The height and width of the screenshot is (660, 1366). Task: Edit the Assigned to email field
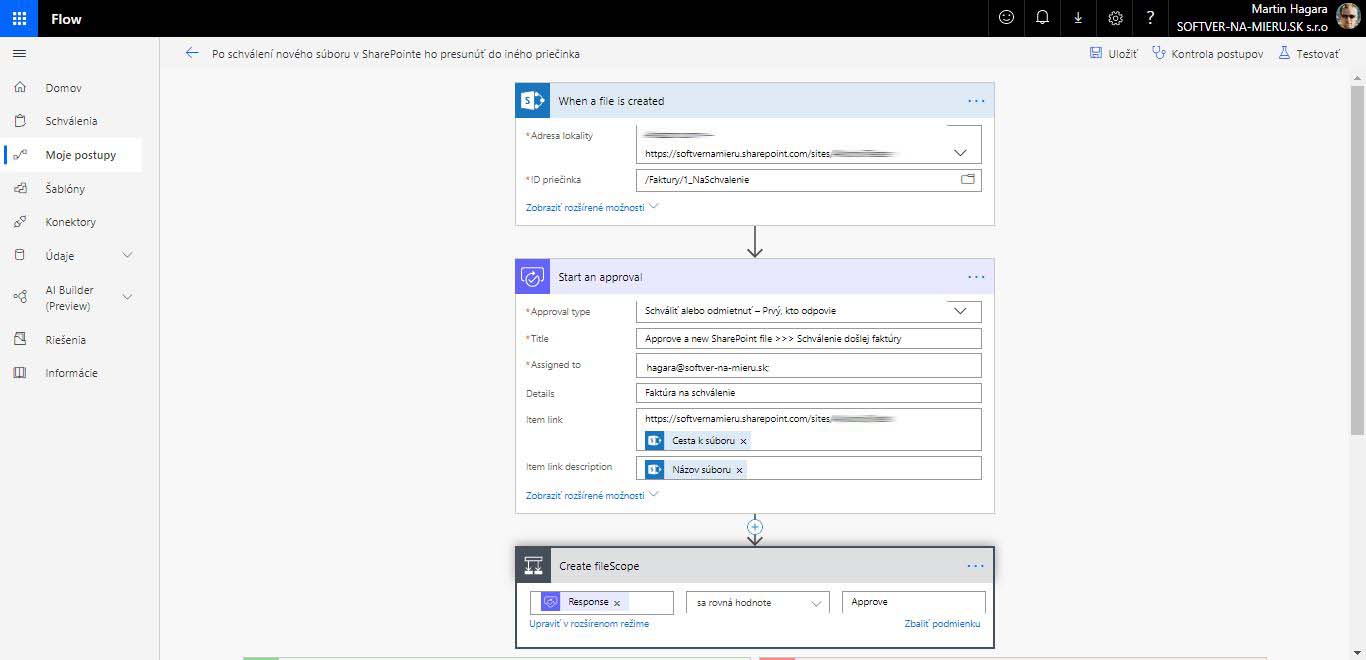point(808,366)
